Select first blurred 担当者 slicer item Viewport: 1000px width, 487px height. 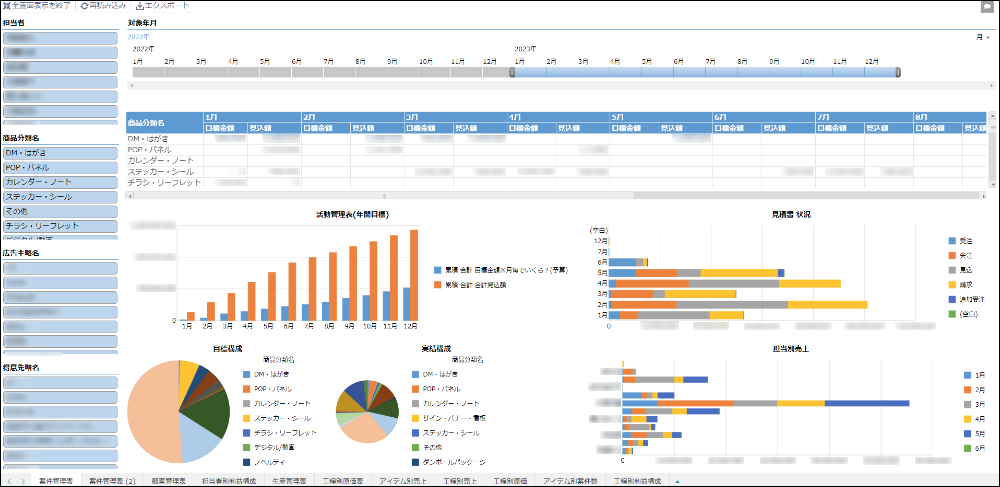[61, 38]
